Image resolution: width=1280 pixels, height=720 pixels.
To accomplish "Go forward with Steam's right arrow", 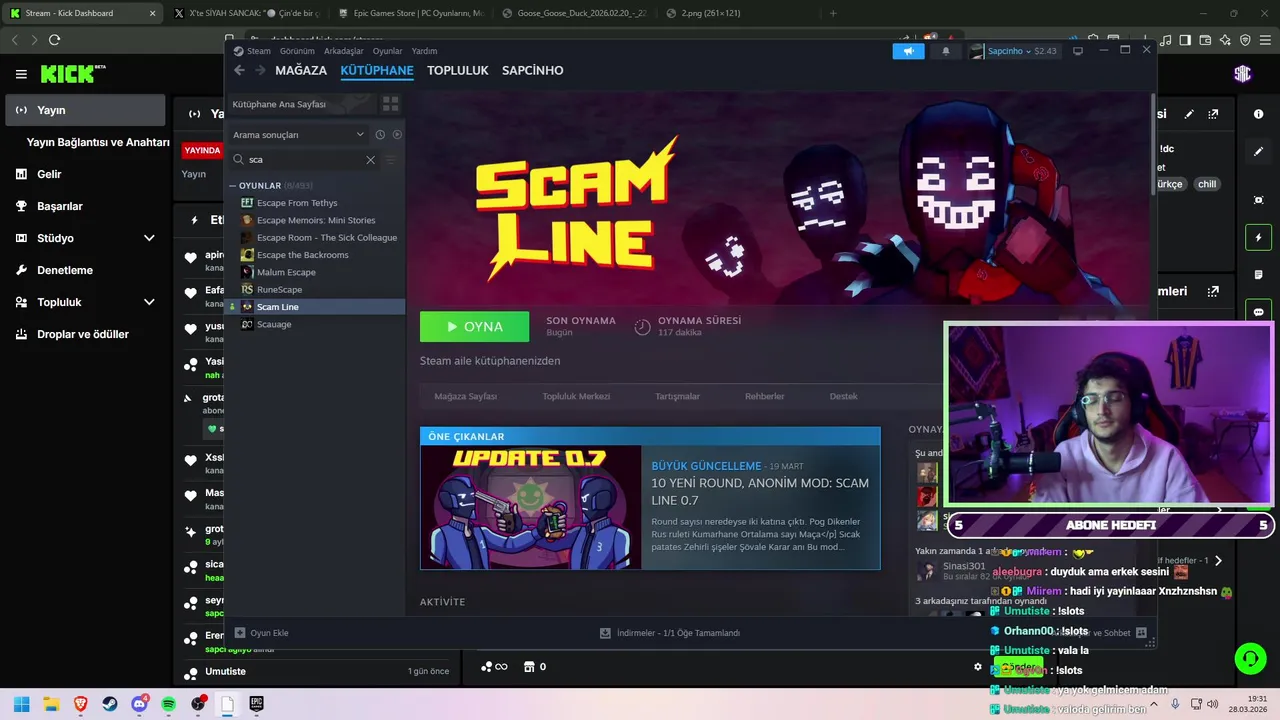I will (x=260, y=70).
